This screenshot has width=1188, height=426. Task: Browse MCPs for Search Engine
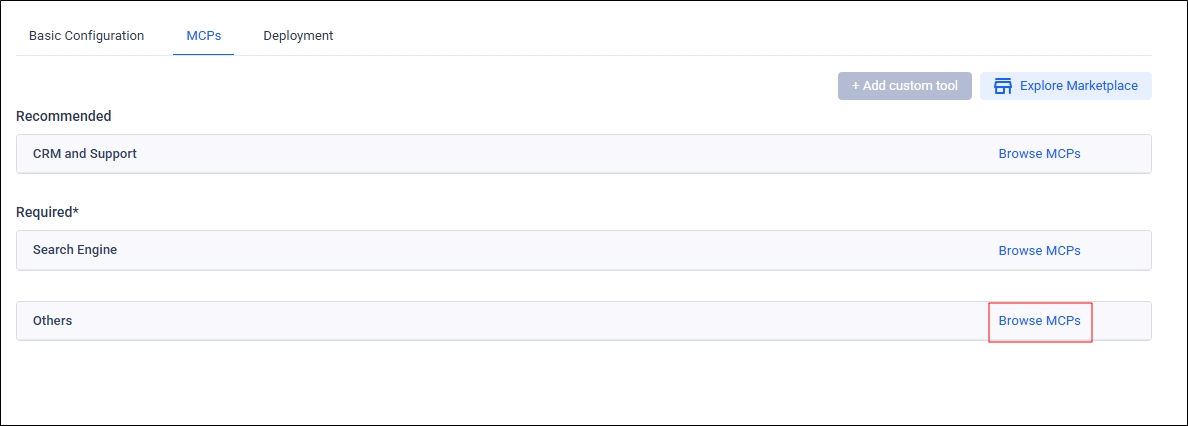[1039, 251]
